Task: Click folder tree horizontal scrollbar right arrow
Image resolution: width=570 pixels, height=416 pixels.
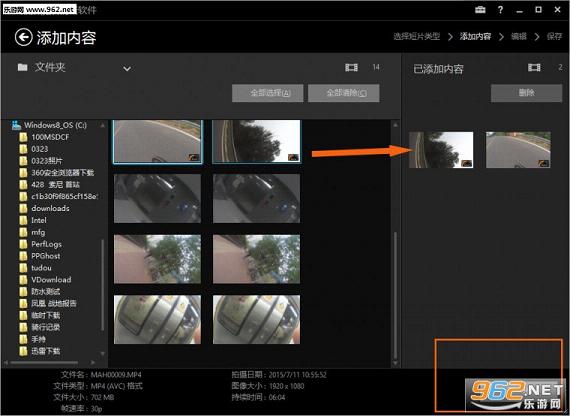Action: [93, 363]
